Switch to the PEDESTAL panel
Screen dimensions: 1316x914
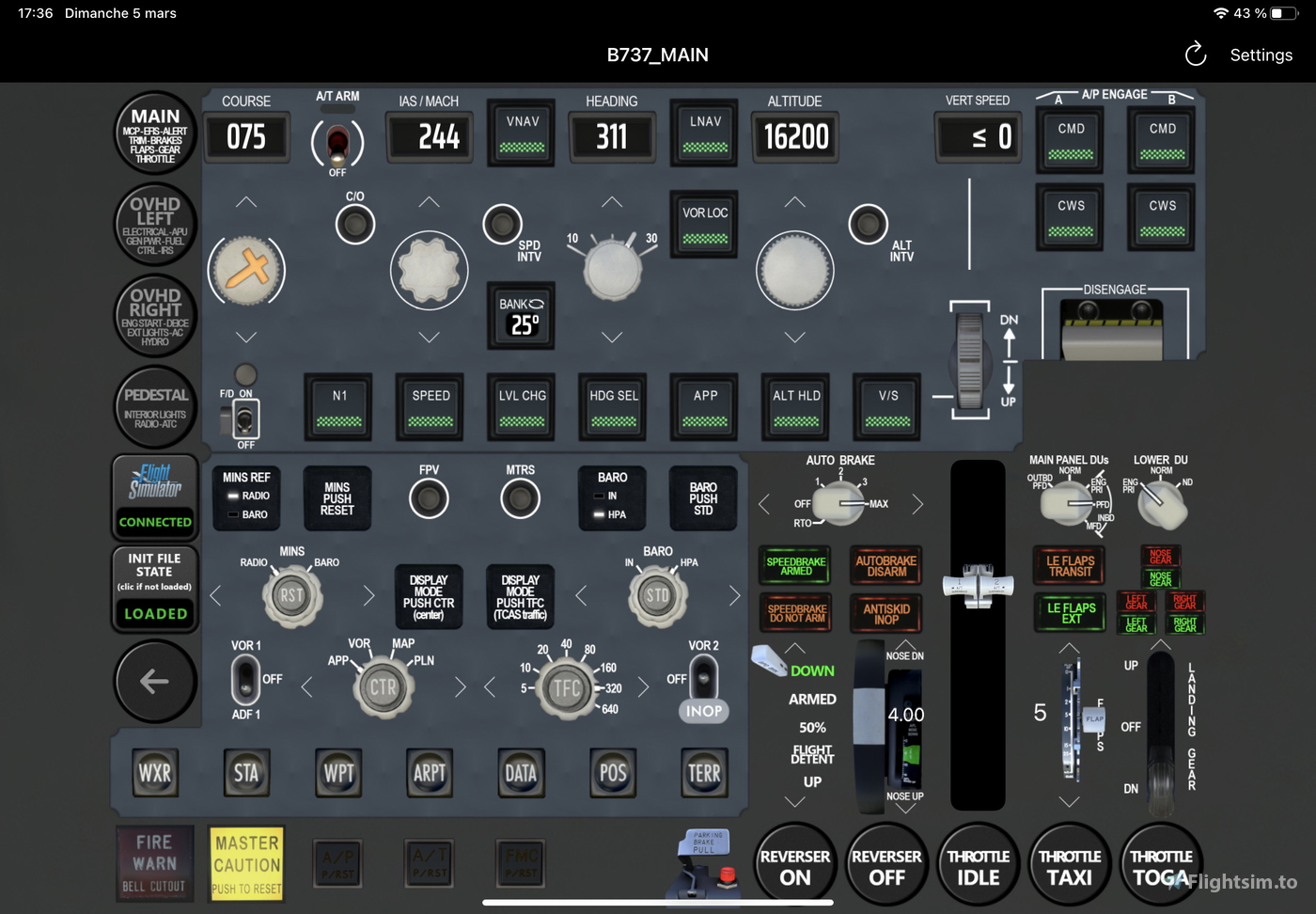point(154,407)
